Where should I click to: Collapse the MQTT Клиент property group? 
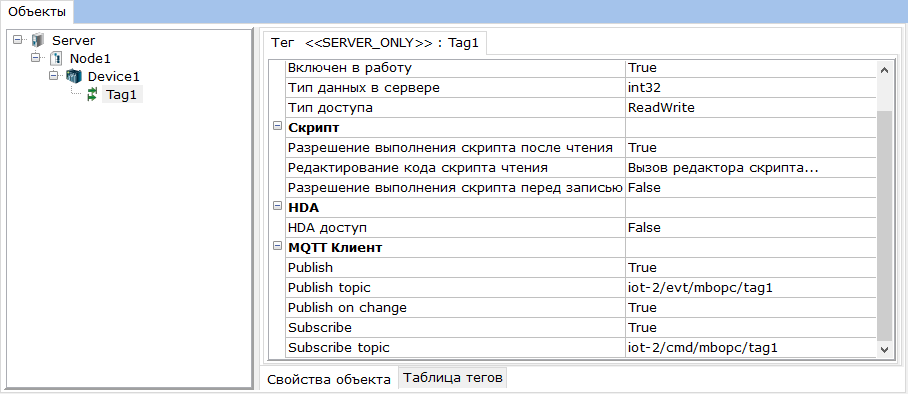[277, 247]
